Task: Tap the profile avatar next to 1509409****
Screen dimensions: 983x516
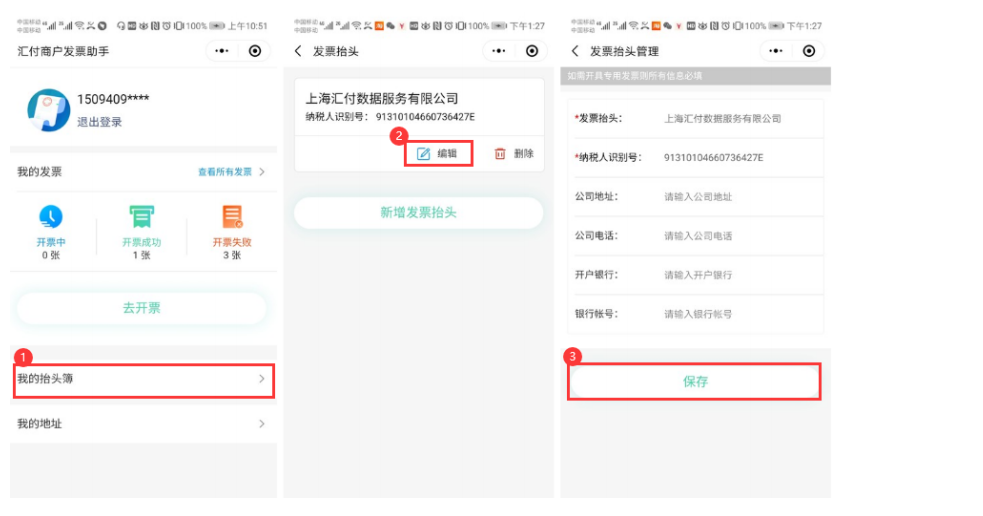Action: tap(48, 110)
